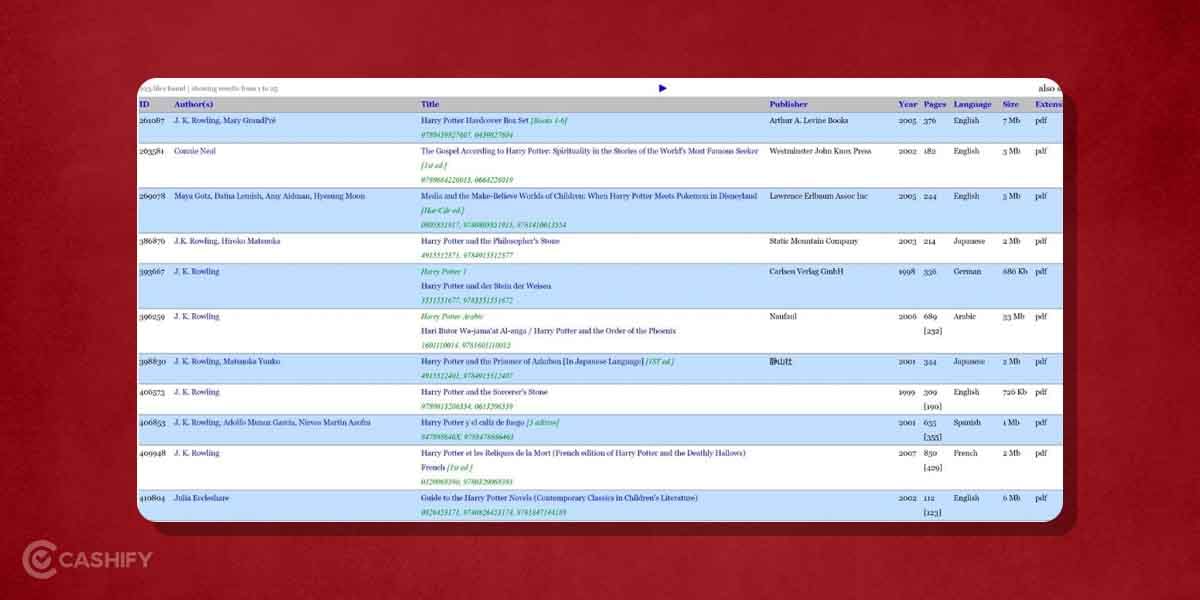Go to next results page arrow
The height and width of the screenshot is (600, 1200).
coord(663,88)
